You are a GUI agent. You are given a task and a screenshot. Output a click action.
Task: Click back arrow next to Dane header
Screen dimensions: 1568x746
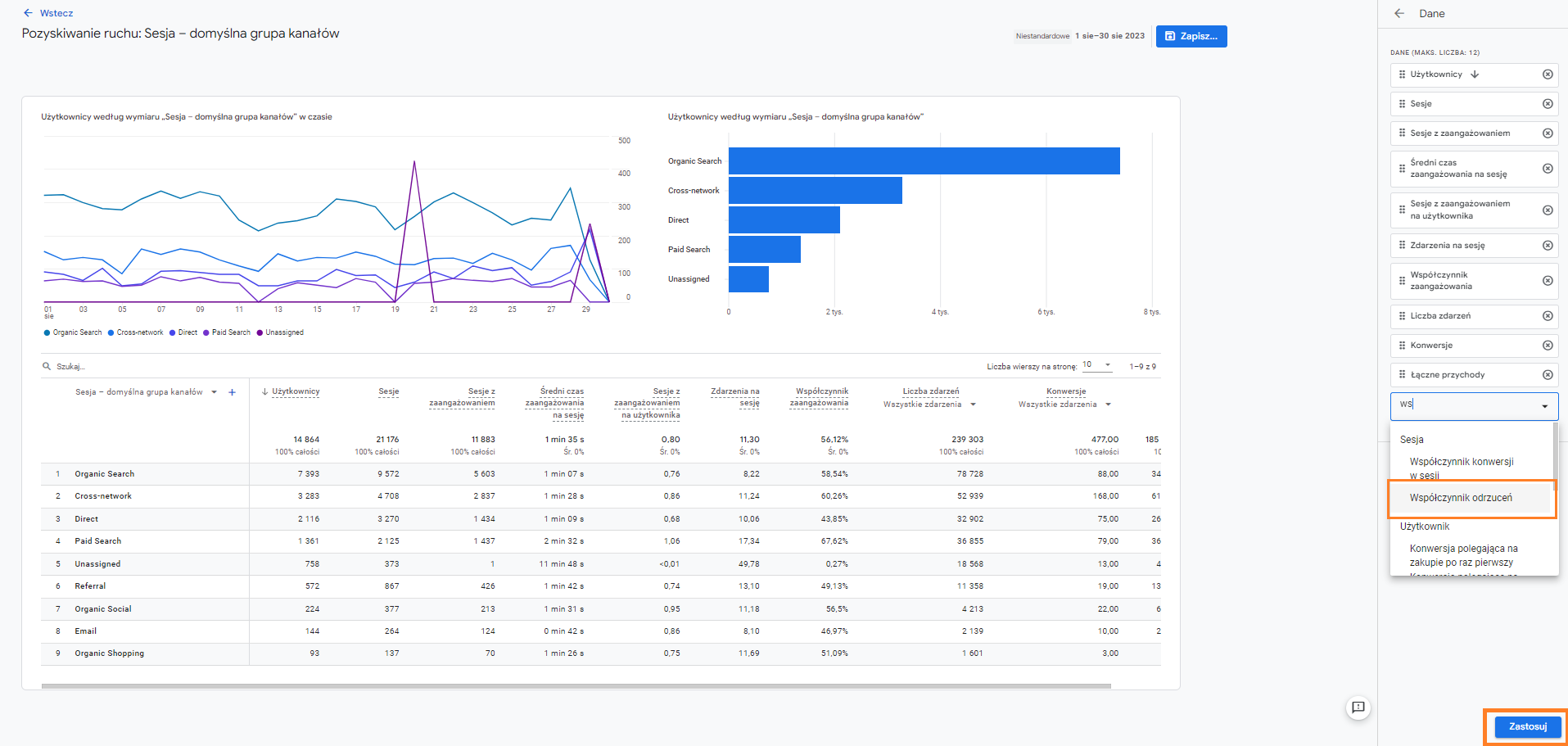(x=1399, y=13)
